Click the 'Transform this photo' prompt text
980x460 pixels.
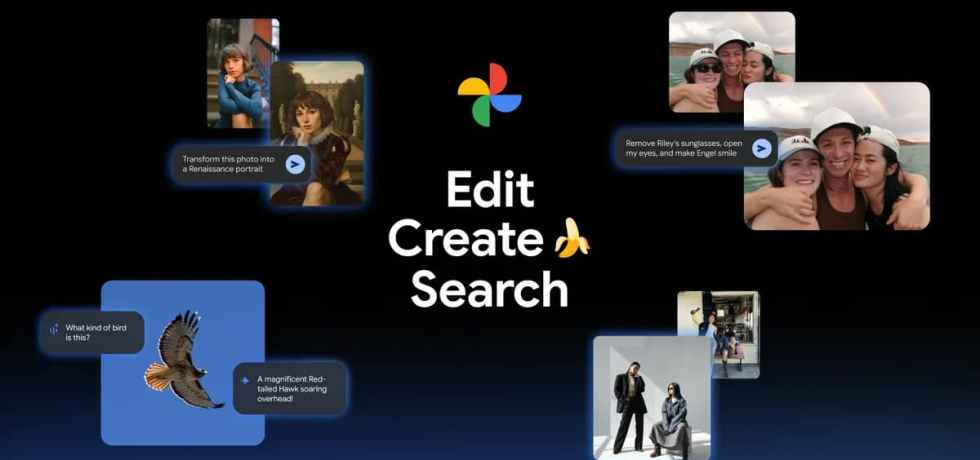click(x=228, y=164)
